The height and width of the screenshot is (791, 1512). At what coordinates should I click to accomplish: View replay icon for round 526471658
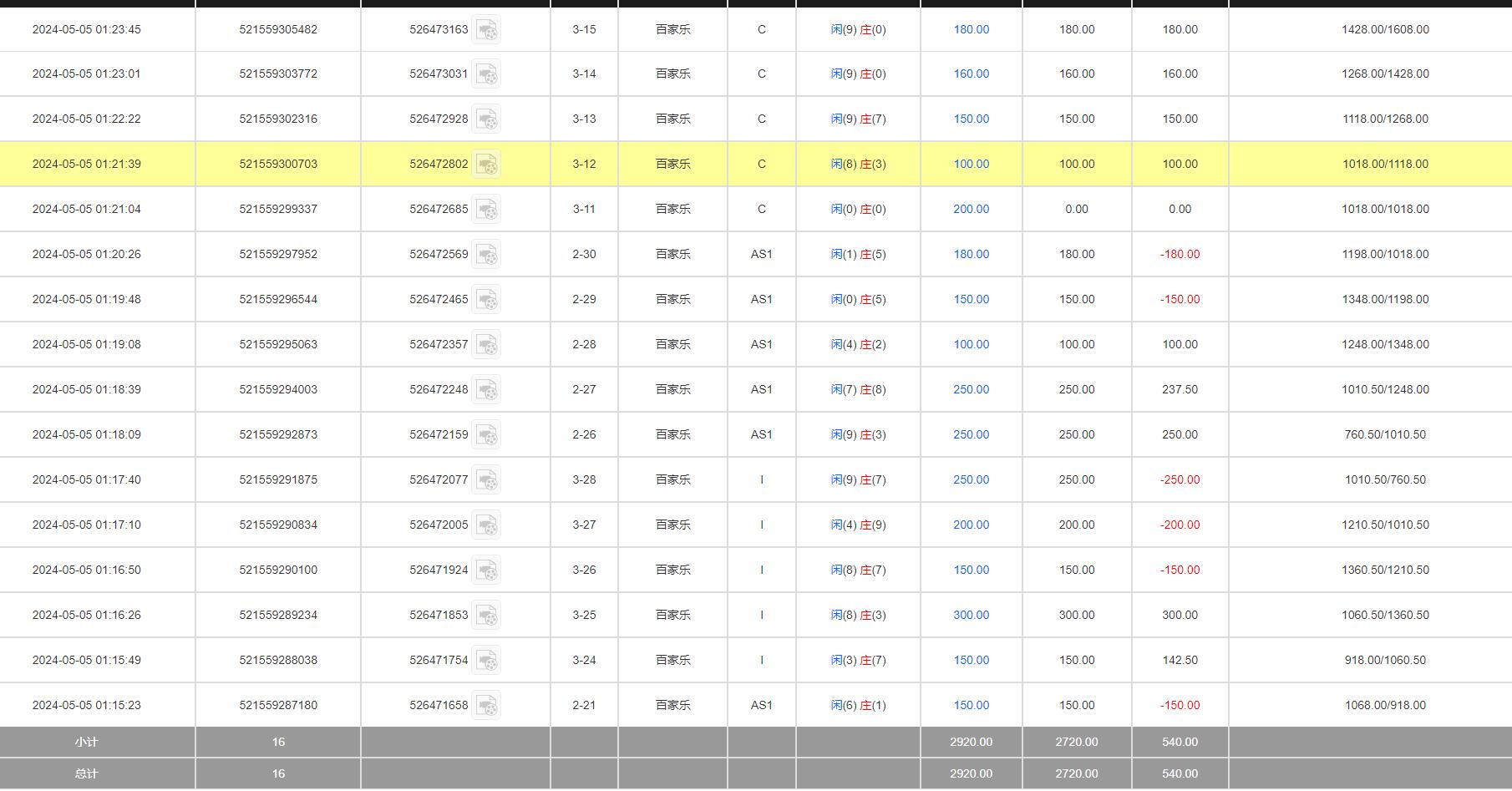486,706
